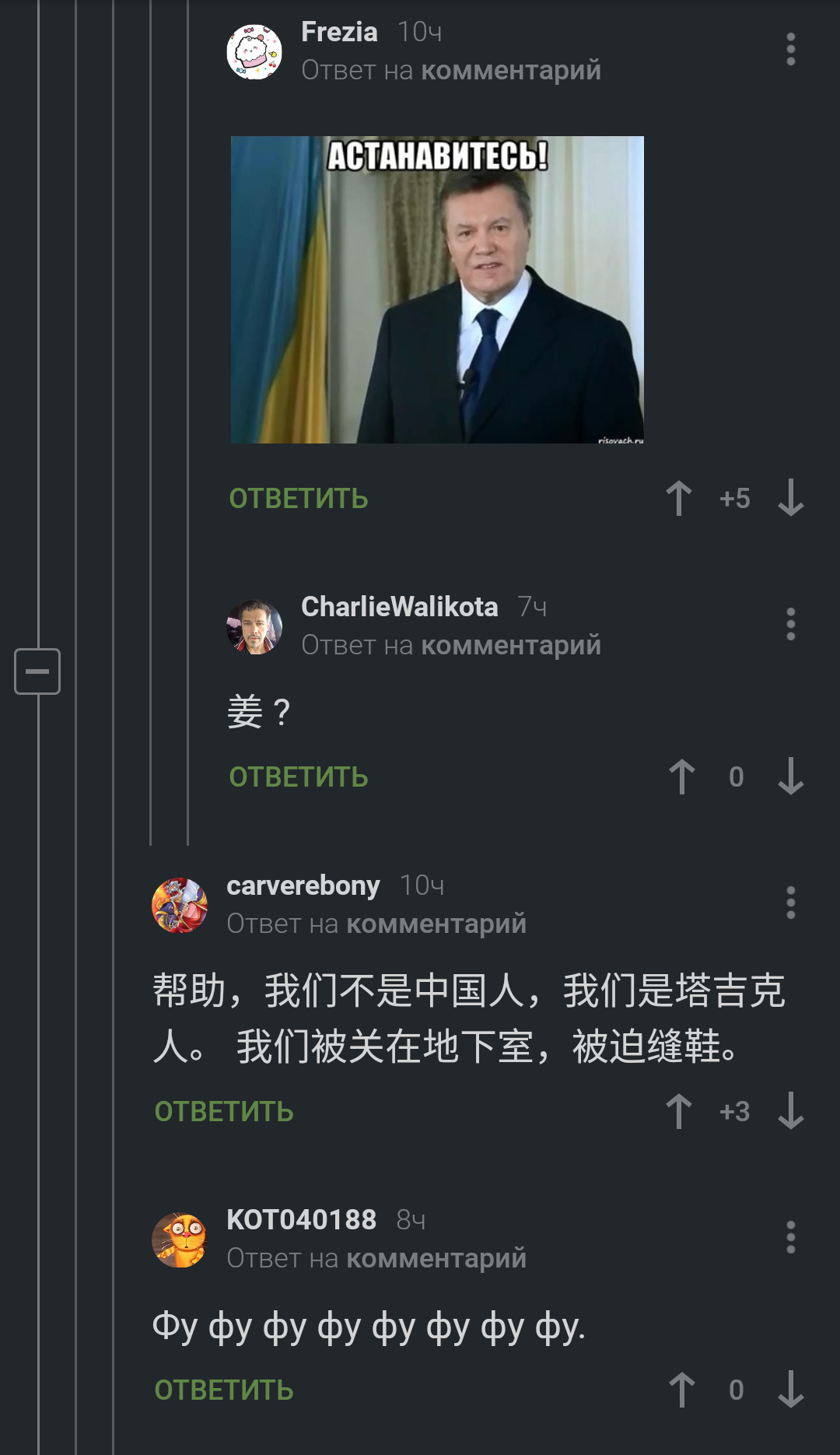Reply to Frezia's comment via ОТВЕТИТЬ
Screen dimensions: 840x1455
click(299, 499)
